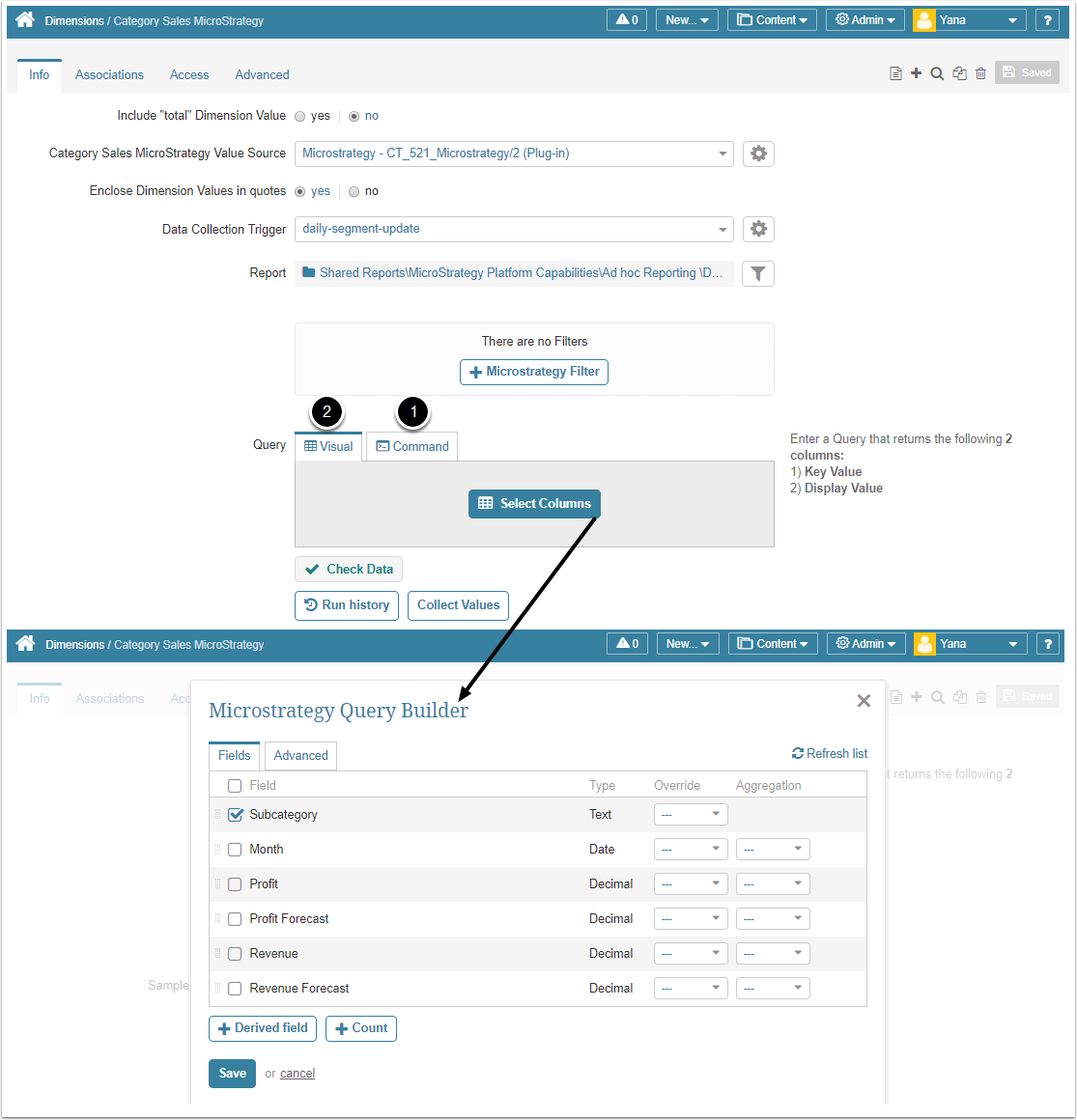1077x1120 pixels.
Task: Grab the drag handle of Month row
Action: (218, 850)
